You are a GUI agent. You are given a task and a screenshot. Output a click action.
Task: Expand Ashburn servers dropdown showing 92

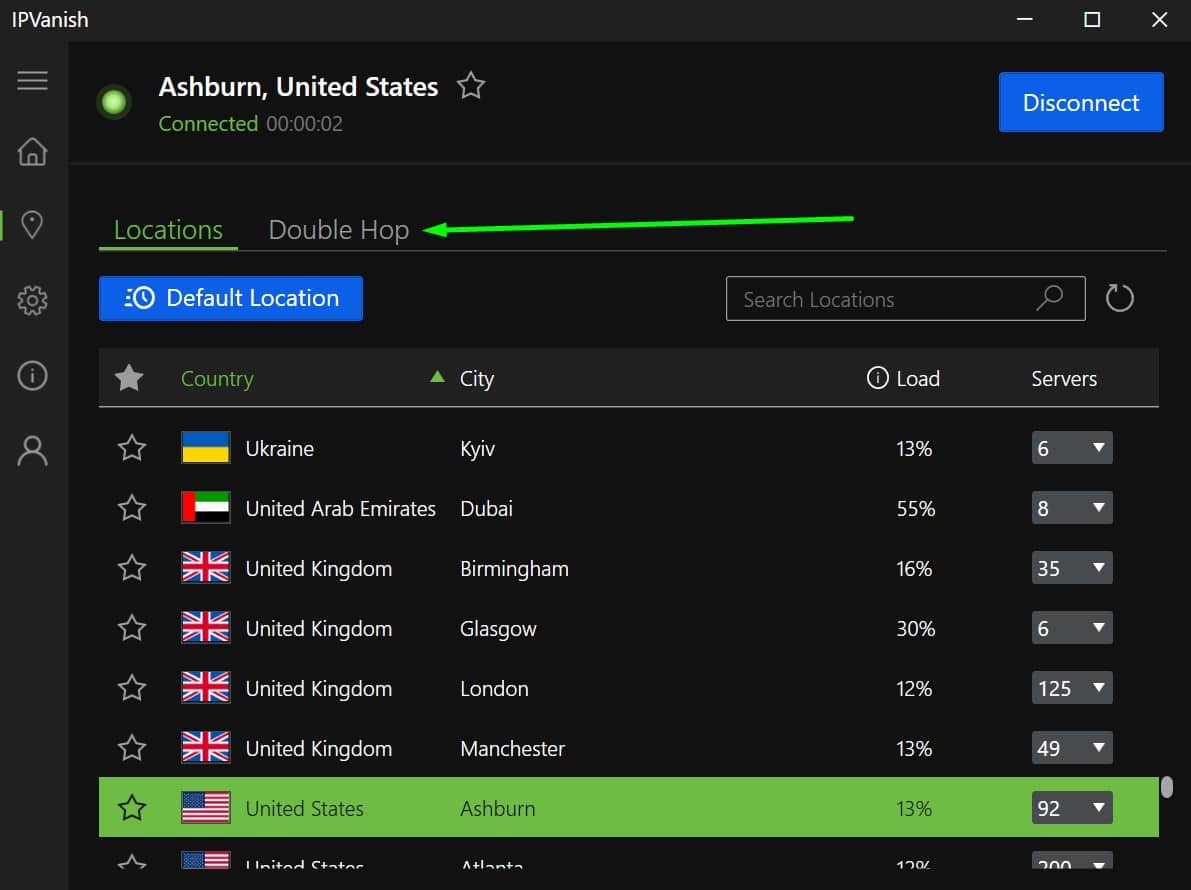pyautogui.click(x=1072, y=807)
